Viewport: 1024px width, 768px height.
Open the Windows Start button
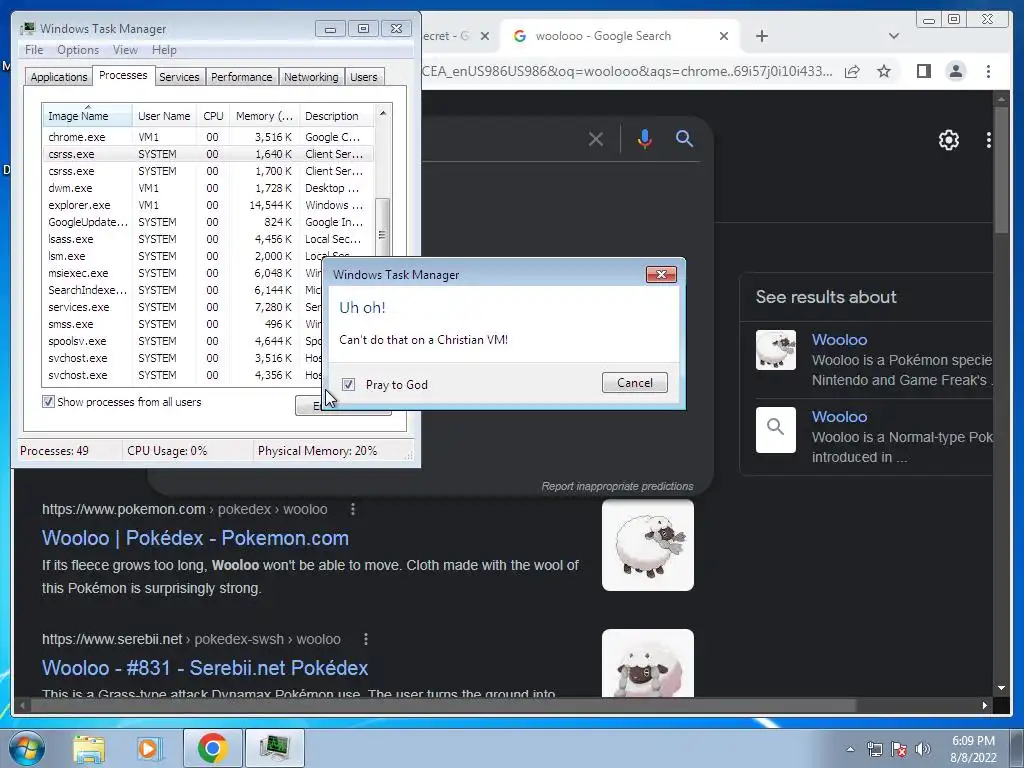[27, 748]
